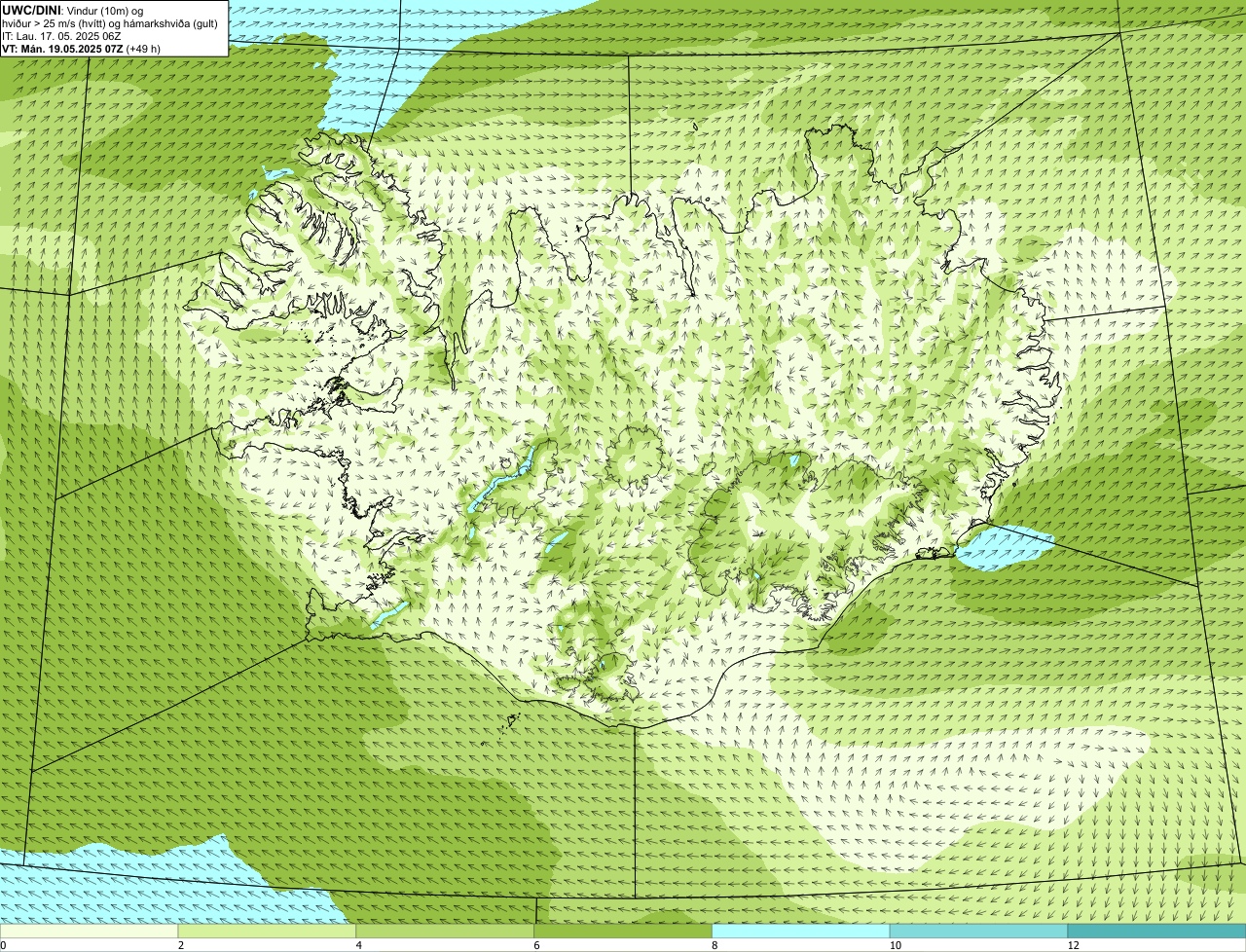
Task: Click the 'IT: Lau. 17. 05. 2025 06Z' line
Action: coord(62,35)
